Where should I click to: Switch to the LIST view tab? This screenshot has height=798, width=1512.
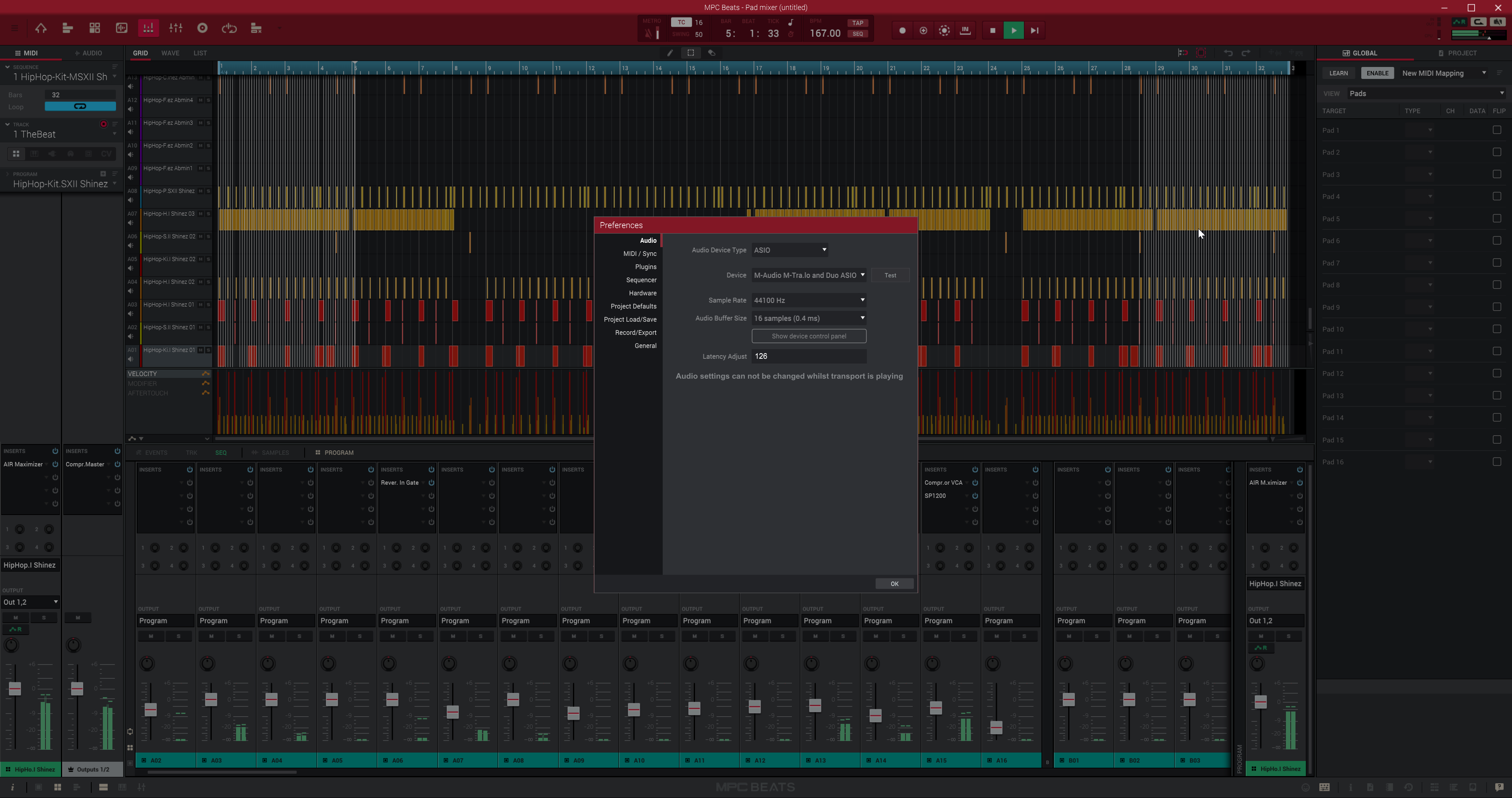coord(200,53)
